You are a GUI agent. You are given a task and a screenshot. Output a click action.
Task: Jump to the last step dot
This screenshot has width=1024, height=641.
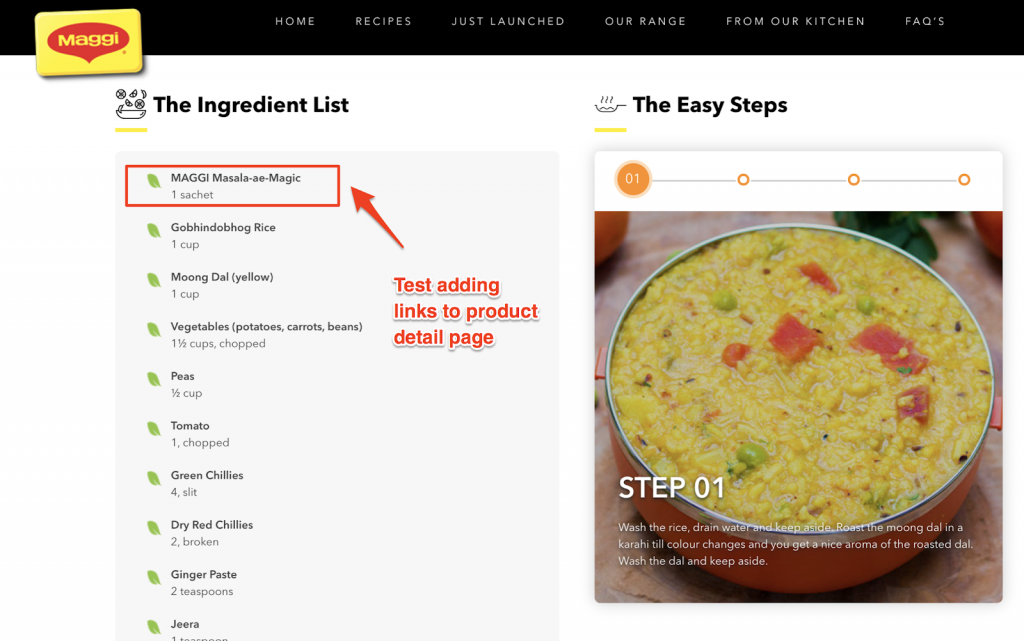[x=964, y=180]
